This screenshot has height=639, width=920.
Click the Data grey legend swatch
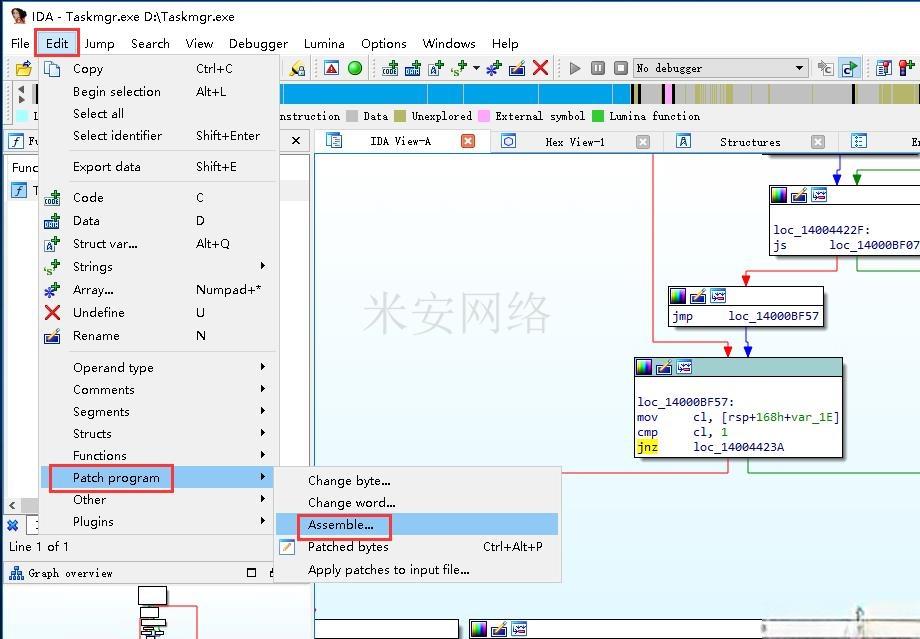coord(352,116)
